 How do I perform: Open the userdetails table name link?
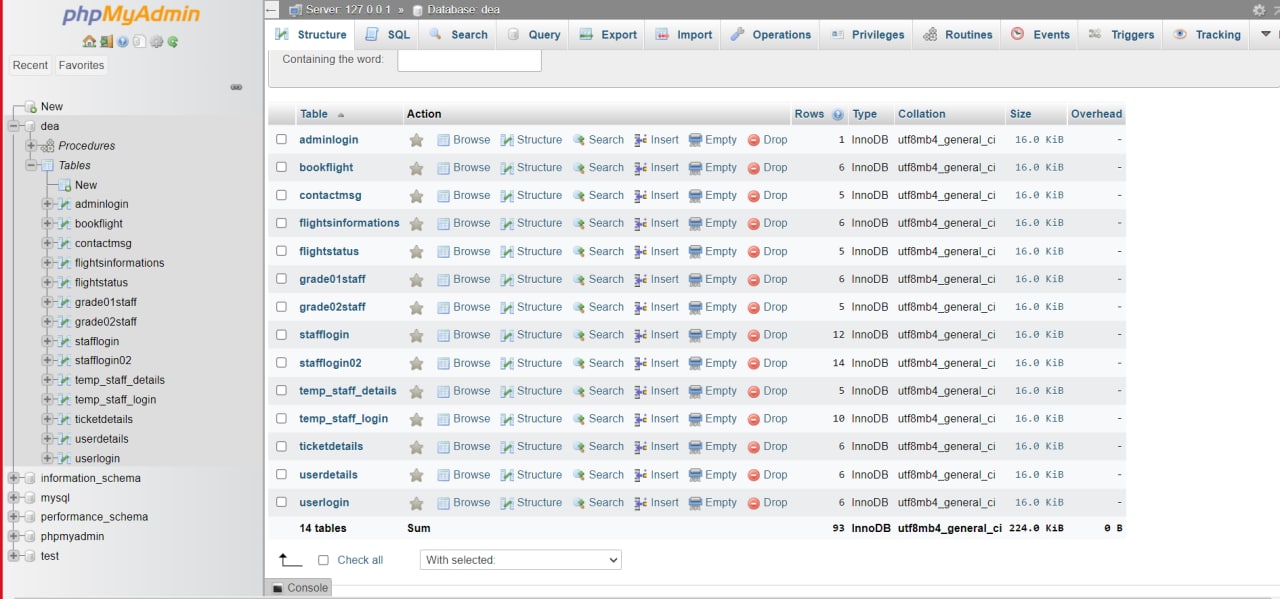click(328, 475)
